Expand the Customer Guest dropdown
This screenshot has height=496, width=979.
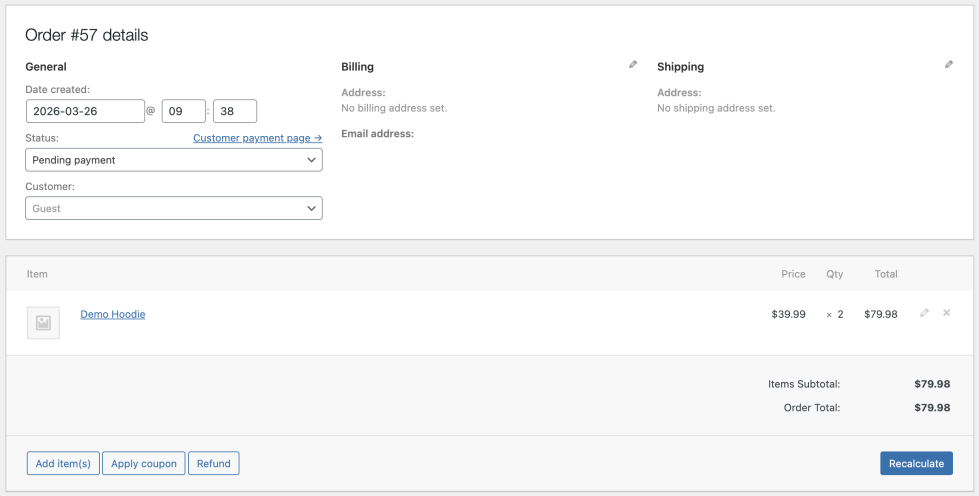click(x=173, y=208)
